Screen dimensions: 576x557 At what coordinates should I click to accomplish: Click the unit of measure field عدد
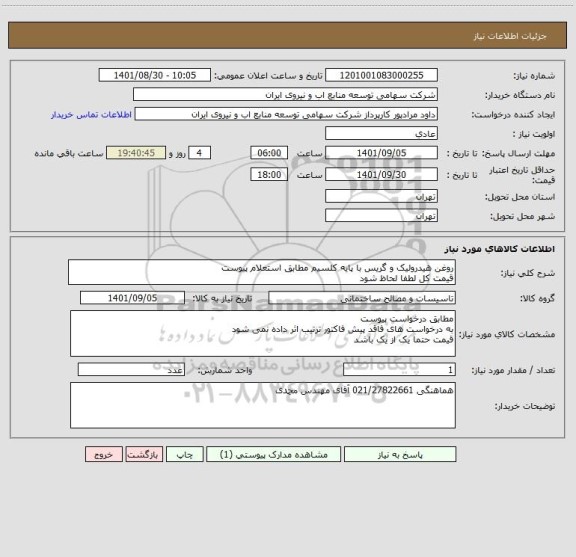(x=131, y=370)
